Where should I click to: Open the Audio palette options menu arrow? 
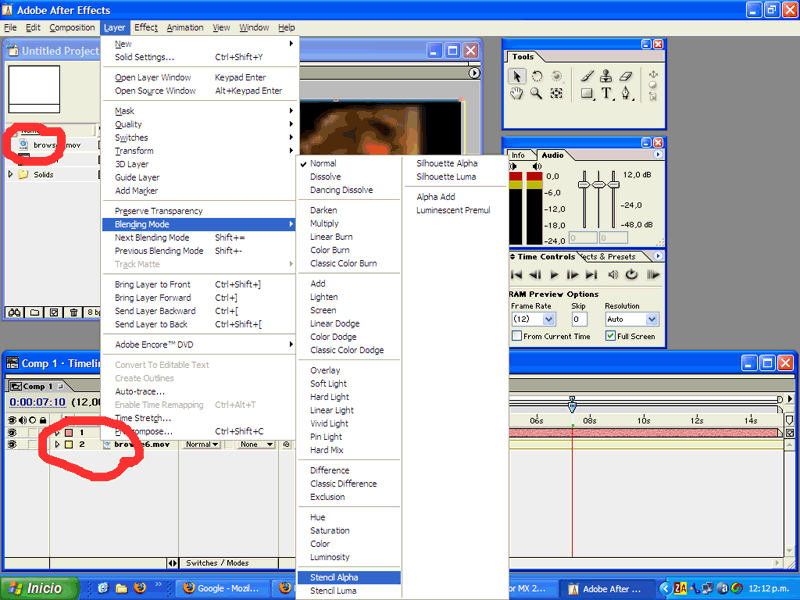click(658, 154)
